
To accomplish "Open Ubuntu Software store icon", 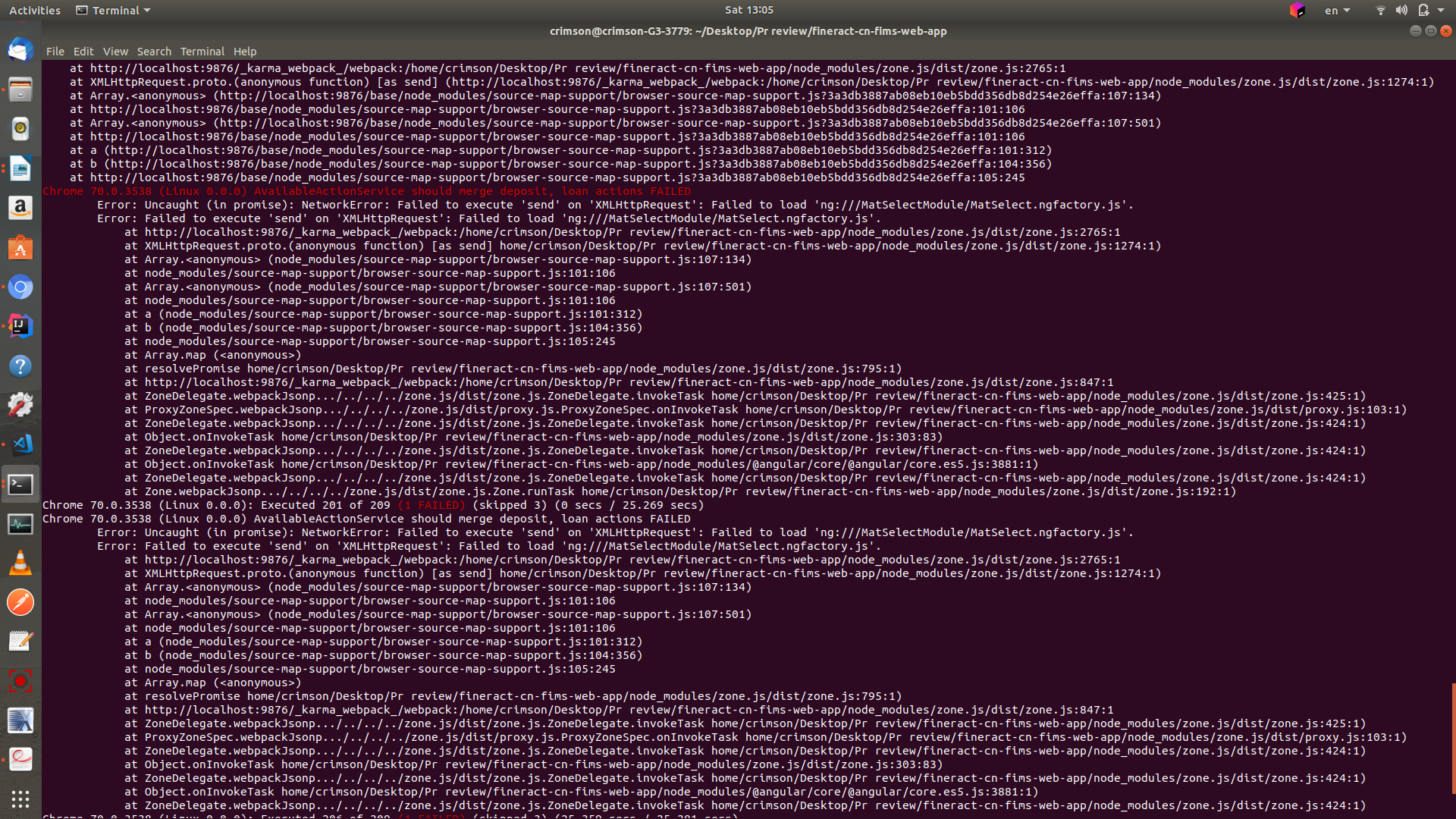I will [x=20, y=248].
